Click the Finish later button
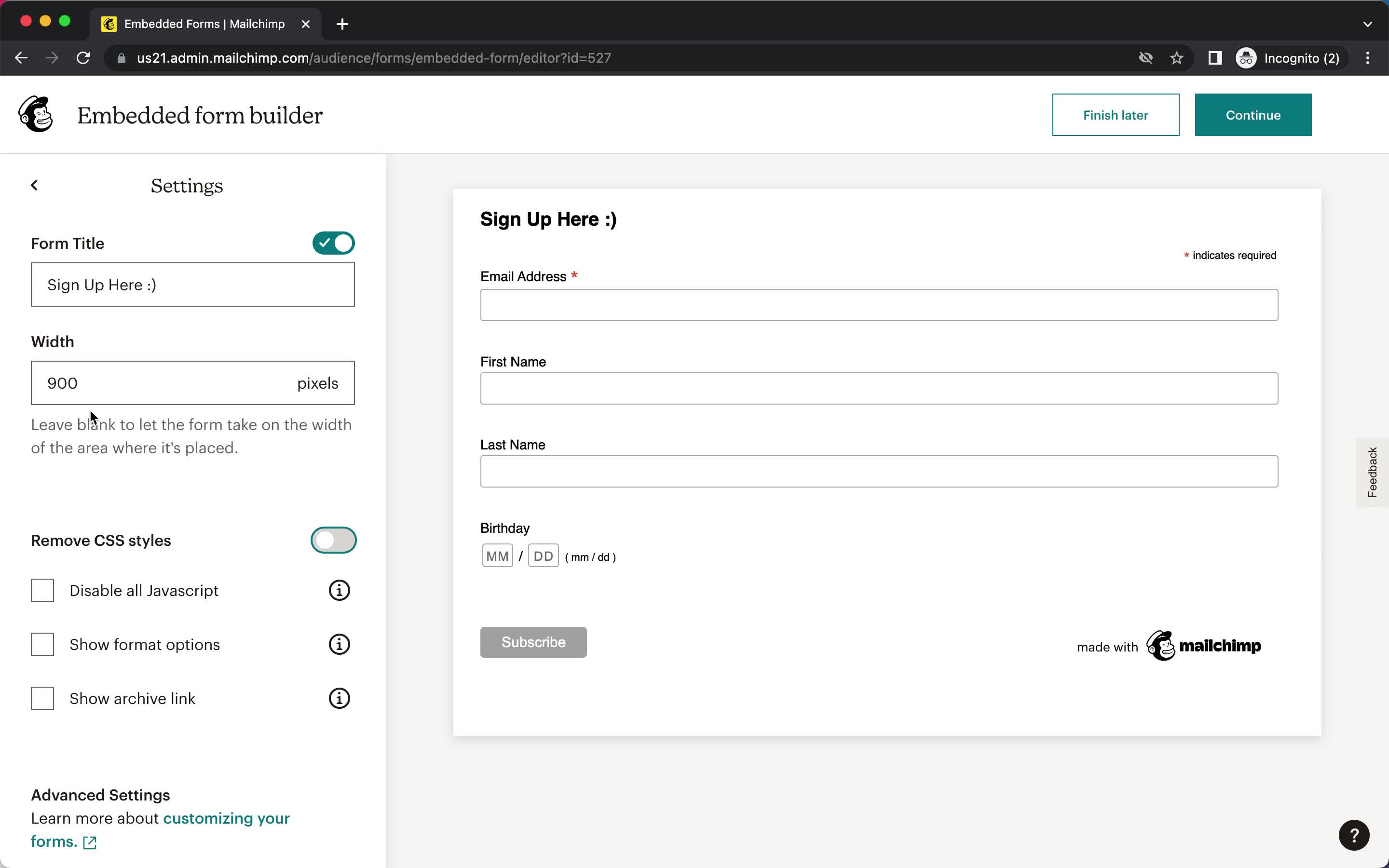1389x868 pixels. 1115,114
